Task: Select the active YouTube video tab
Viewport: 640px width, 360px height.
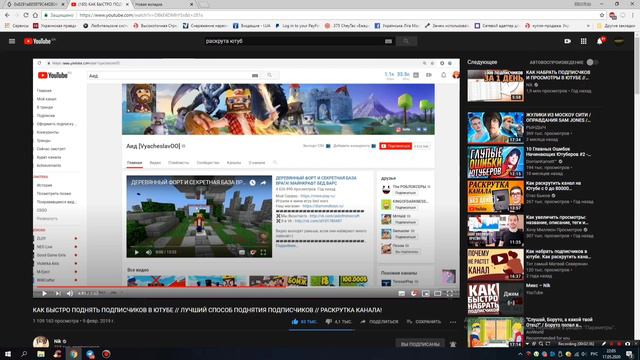Action: coord(99,4)
